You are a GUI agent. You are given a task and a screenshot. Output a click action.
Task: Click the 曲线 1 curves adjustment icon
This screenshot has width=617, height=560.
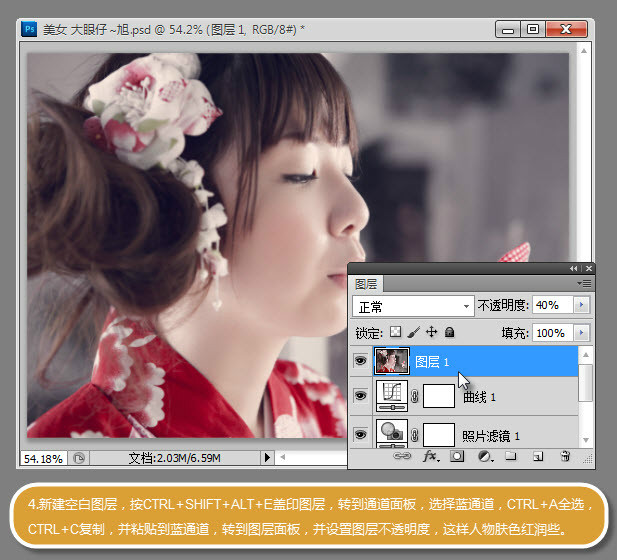[x=392, y=396]
